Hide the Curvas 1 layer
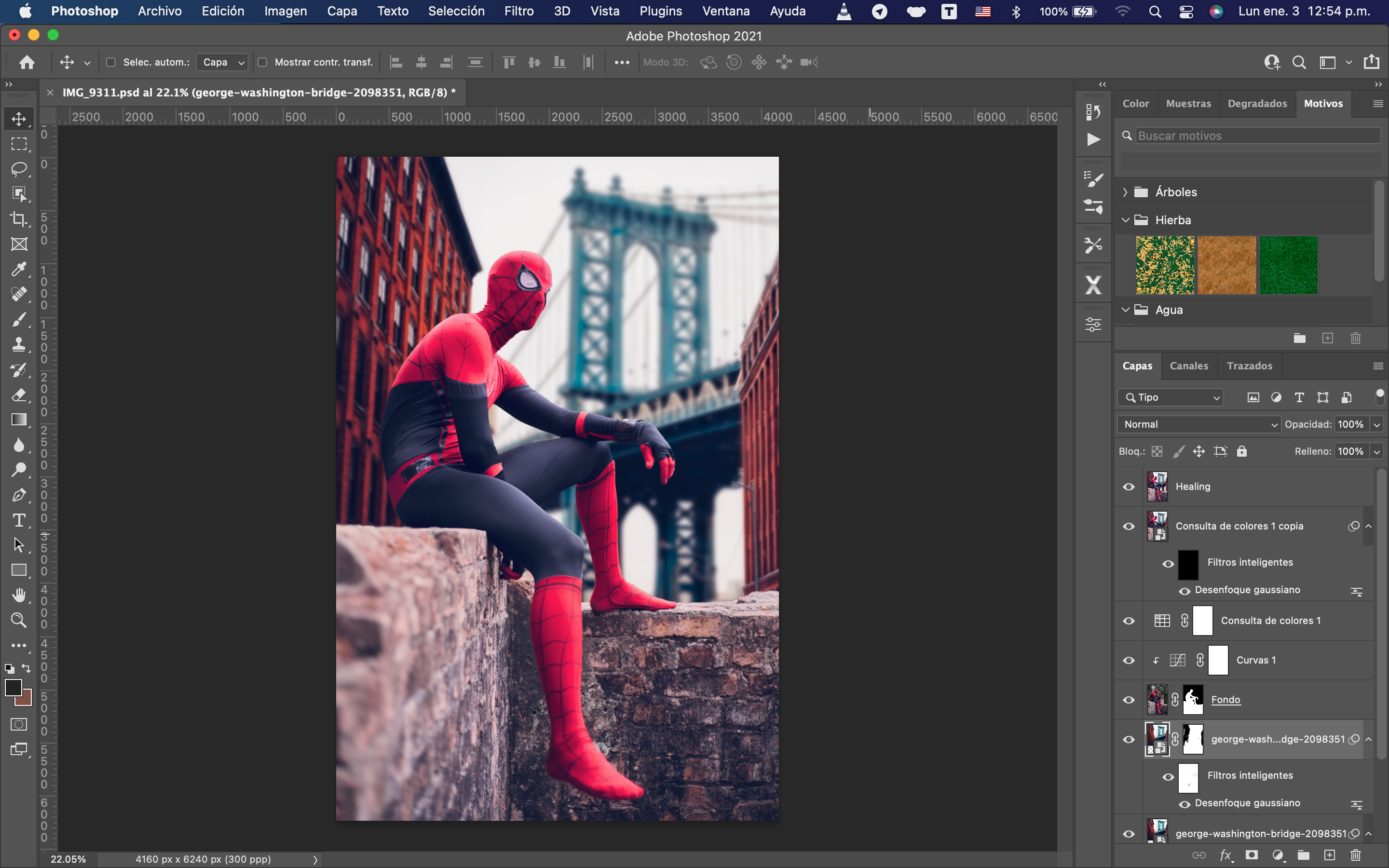This screenshot has height=868, width=1389. [x=1129, y=661]
